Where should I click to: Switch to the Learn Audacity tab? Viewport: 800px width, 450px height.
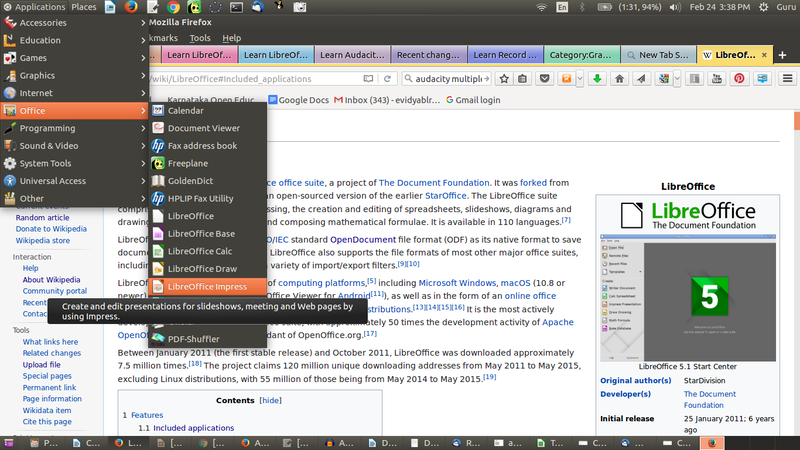coord(352,55)
